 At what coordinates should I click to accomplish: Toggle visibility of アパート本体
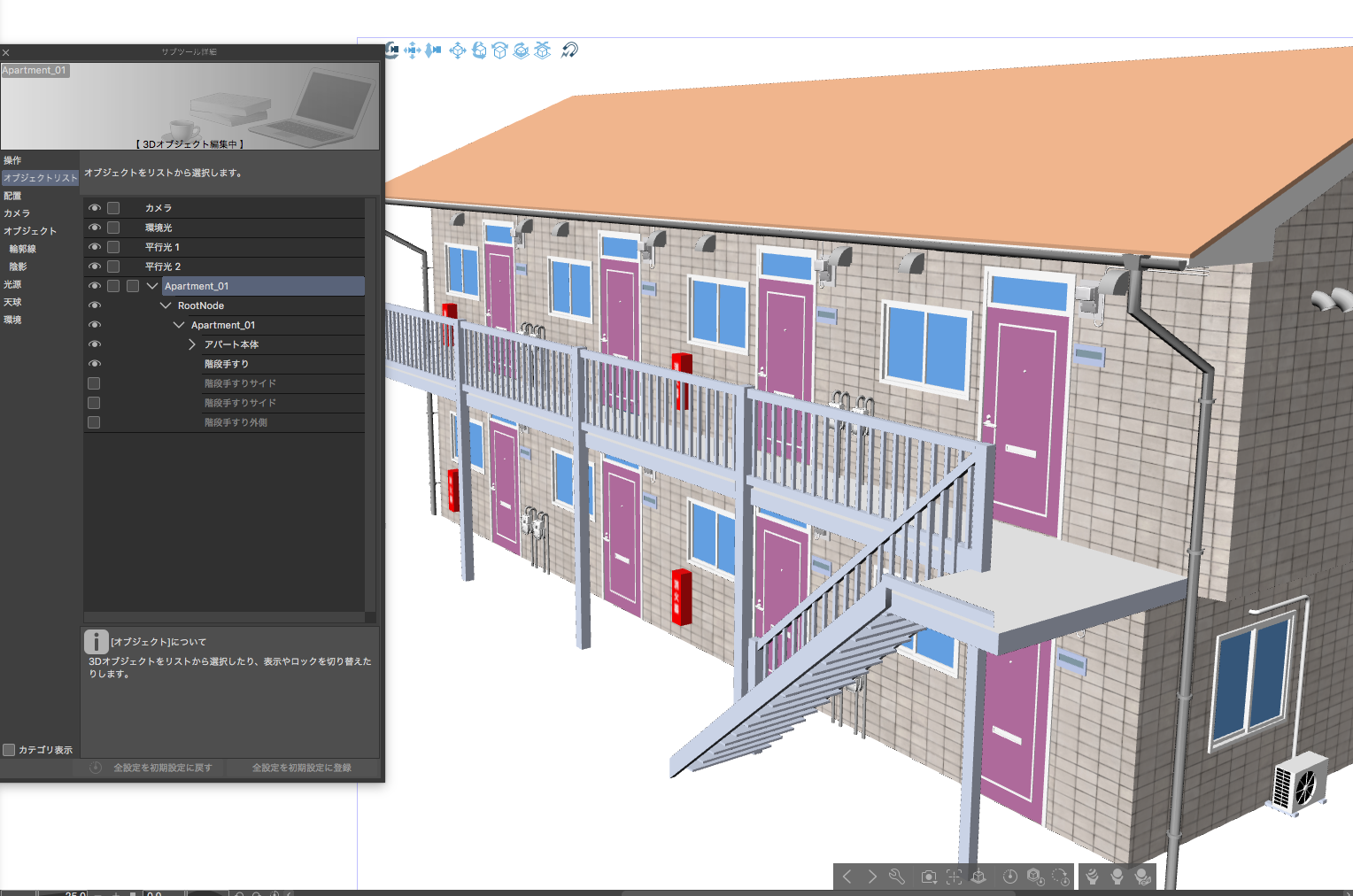pos(94,344)
